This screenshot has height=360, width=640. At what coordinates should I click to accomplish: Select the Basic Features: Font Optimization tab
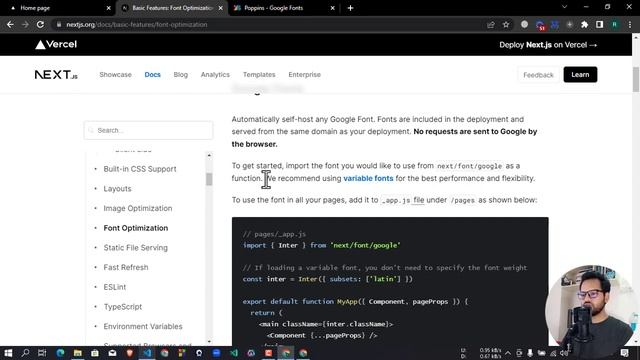172,8
